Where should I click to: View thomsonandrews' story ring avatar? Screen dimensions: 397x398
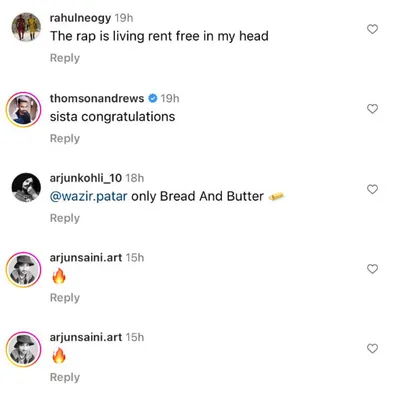(23, 110)
